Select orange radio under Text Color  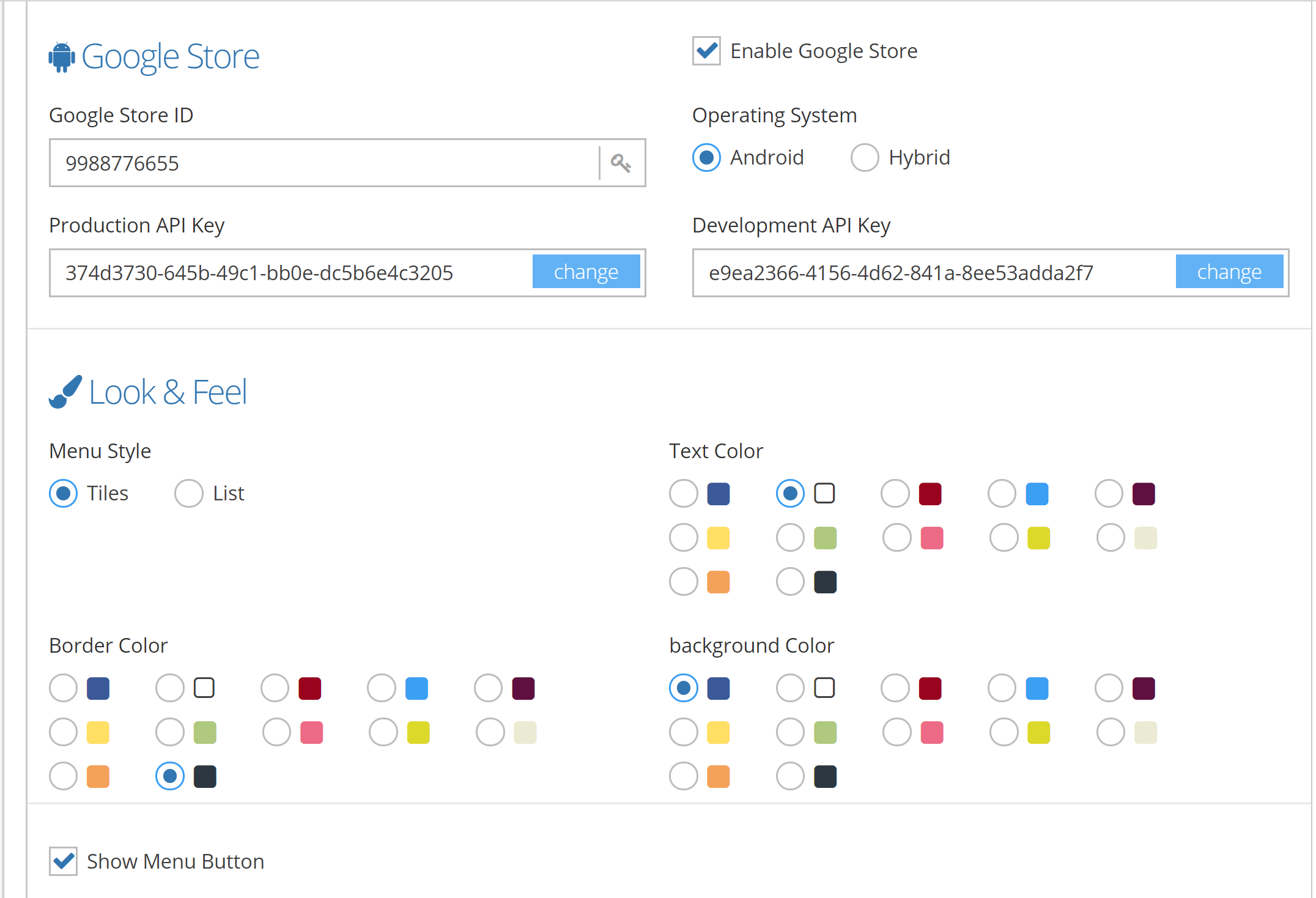point(683,582)
